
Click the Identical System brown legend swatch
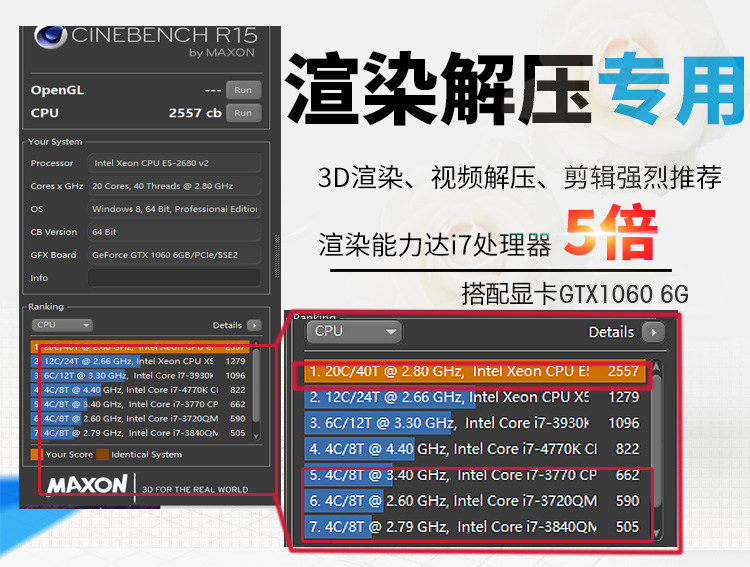pos(102,454)
